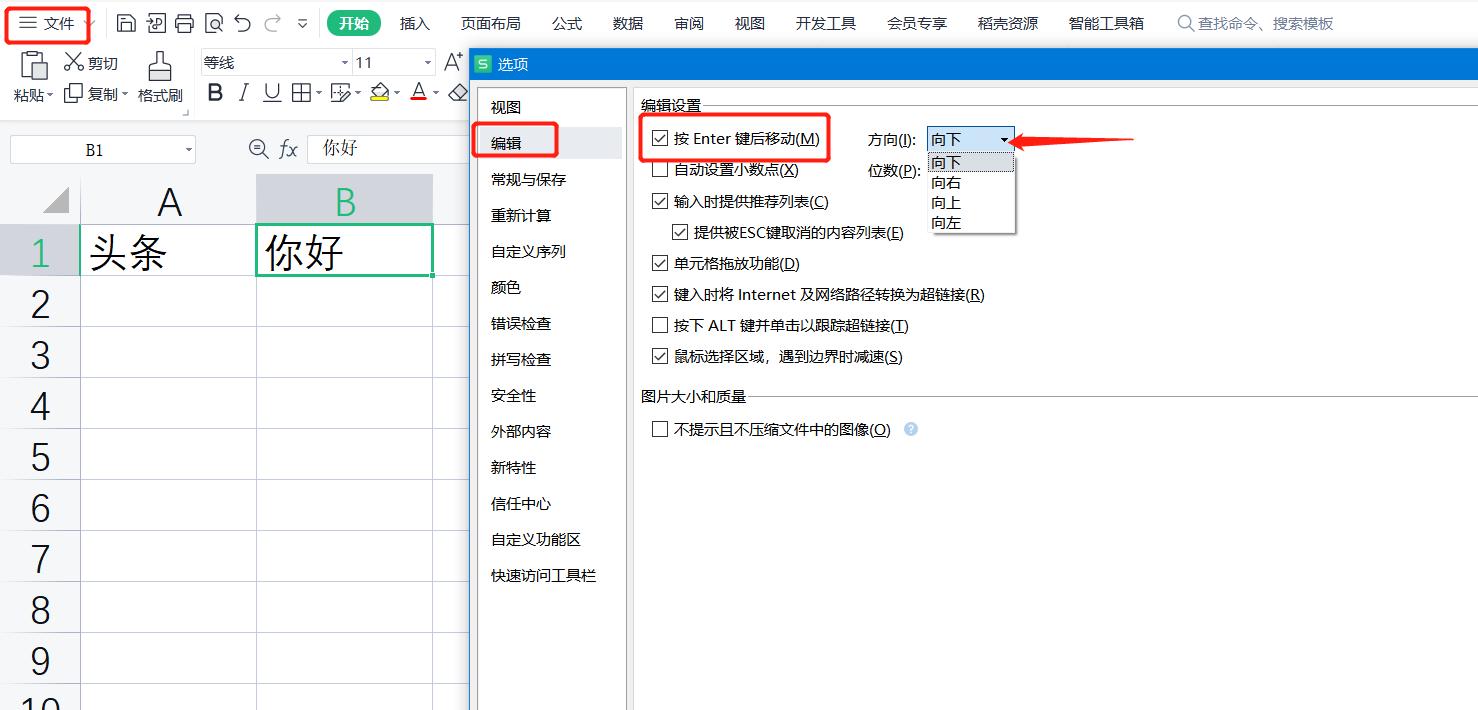This screenshot has width=1478, height=710.
Task: Click the highlight fill color icon
Action: (380, 93)
